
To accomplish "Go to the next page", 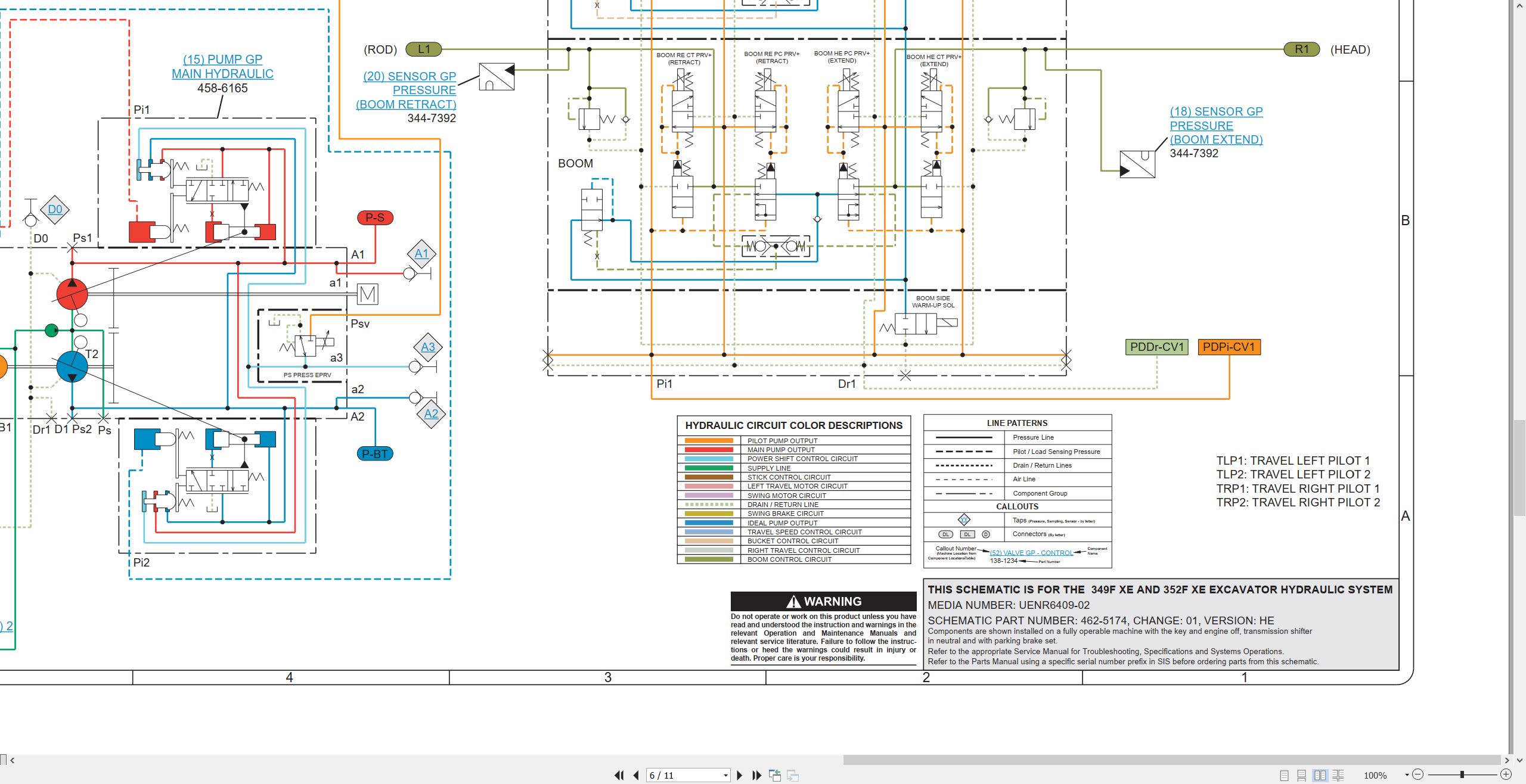I will tap(740, 775).
